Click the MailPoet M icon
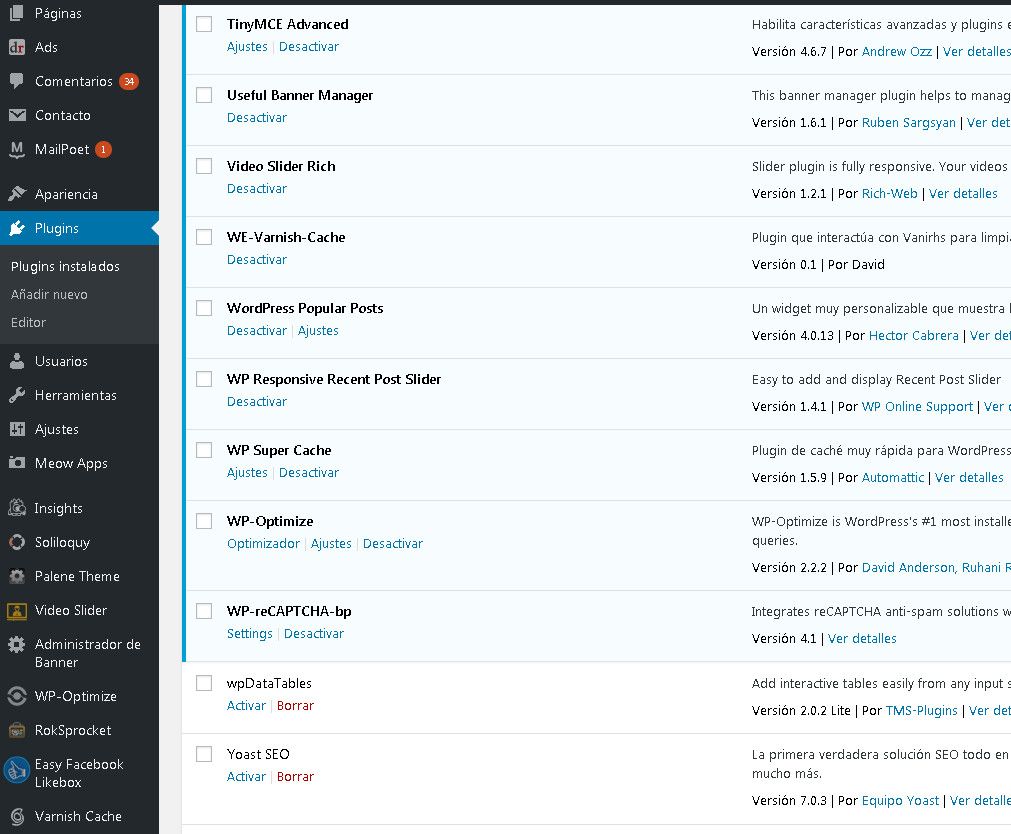This screenshot has height=834, width=1011. [x=17, y=150]
